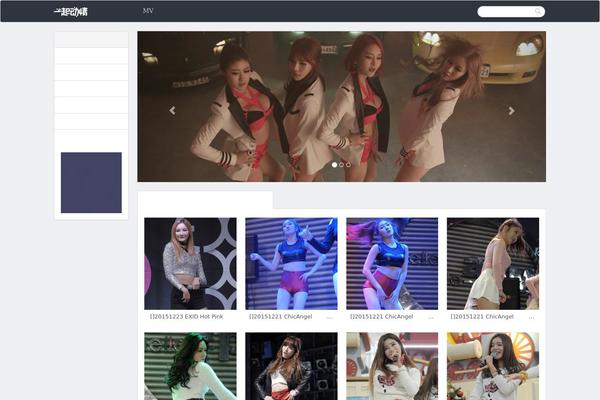Viewport: 600px width, 400px height.
Task: Focus the search input field in the header
Action: tap(511, 11)
